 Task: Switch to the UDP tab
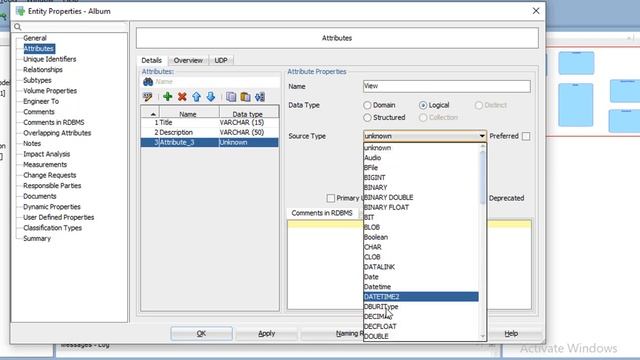click(x=221, y=60)
